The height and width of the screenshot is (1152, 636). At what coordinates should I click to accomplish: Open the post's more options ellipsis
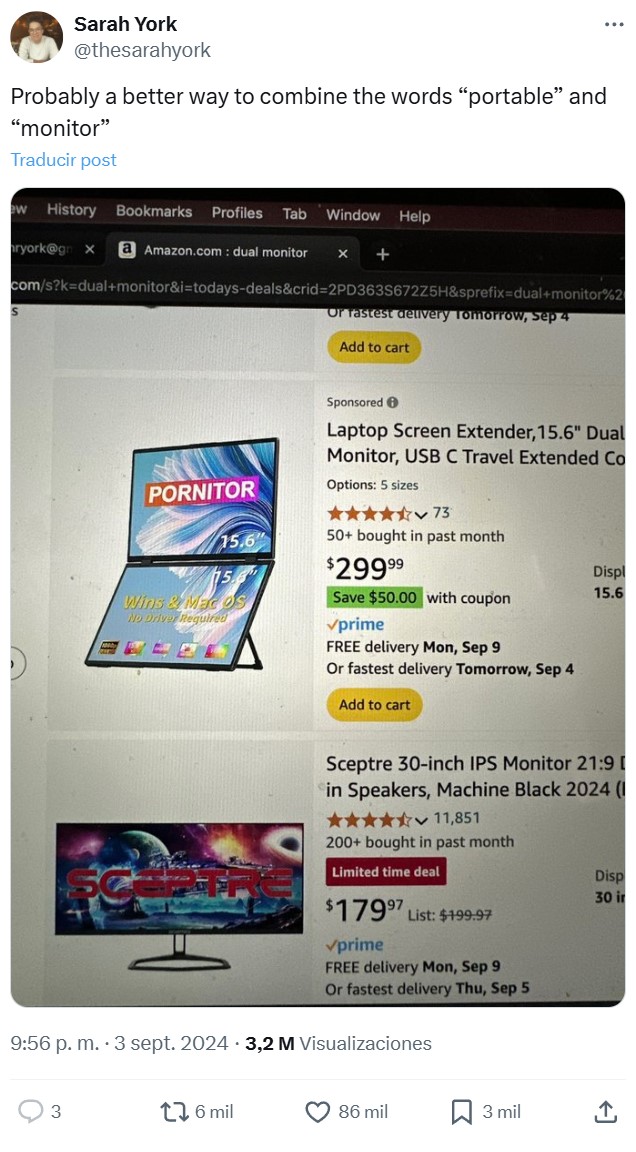tap(613, 23)
